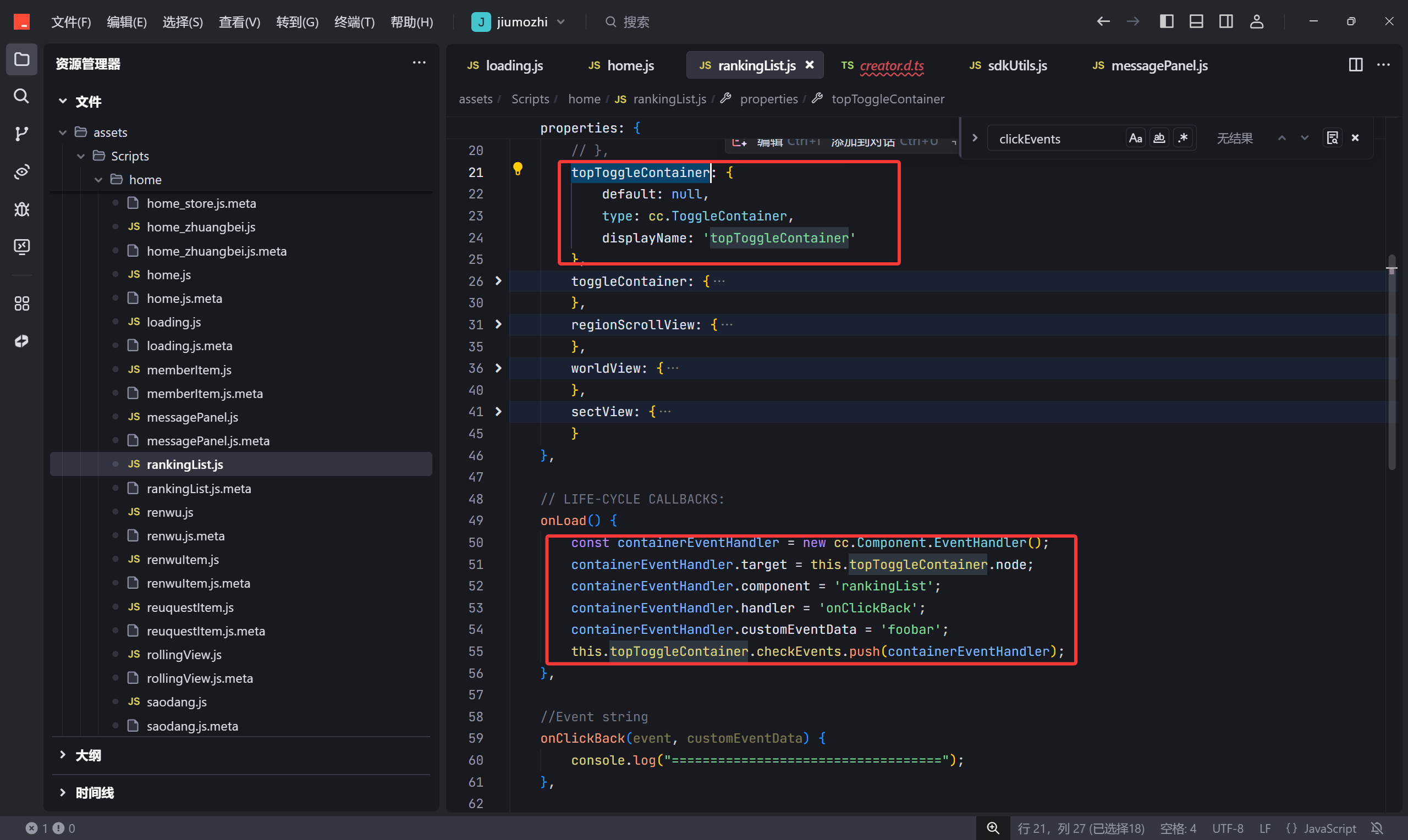This screenshot has height=840, width=1408.
Task: Click the lightbulb quick-fix icon on line 21
Action: point(518,169)
